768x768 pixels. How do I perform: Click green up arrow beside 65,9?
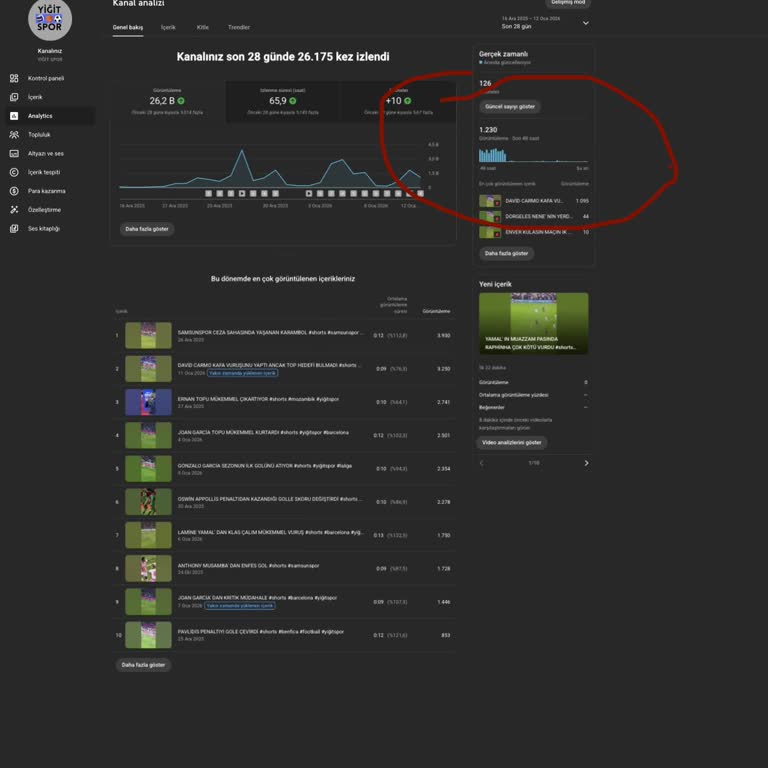click(x=293, y=101)
